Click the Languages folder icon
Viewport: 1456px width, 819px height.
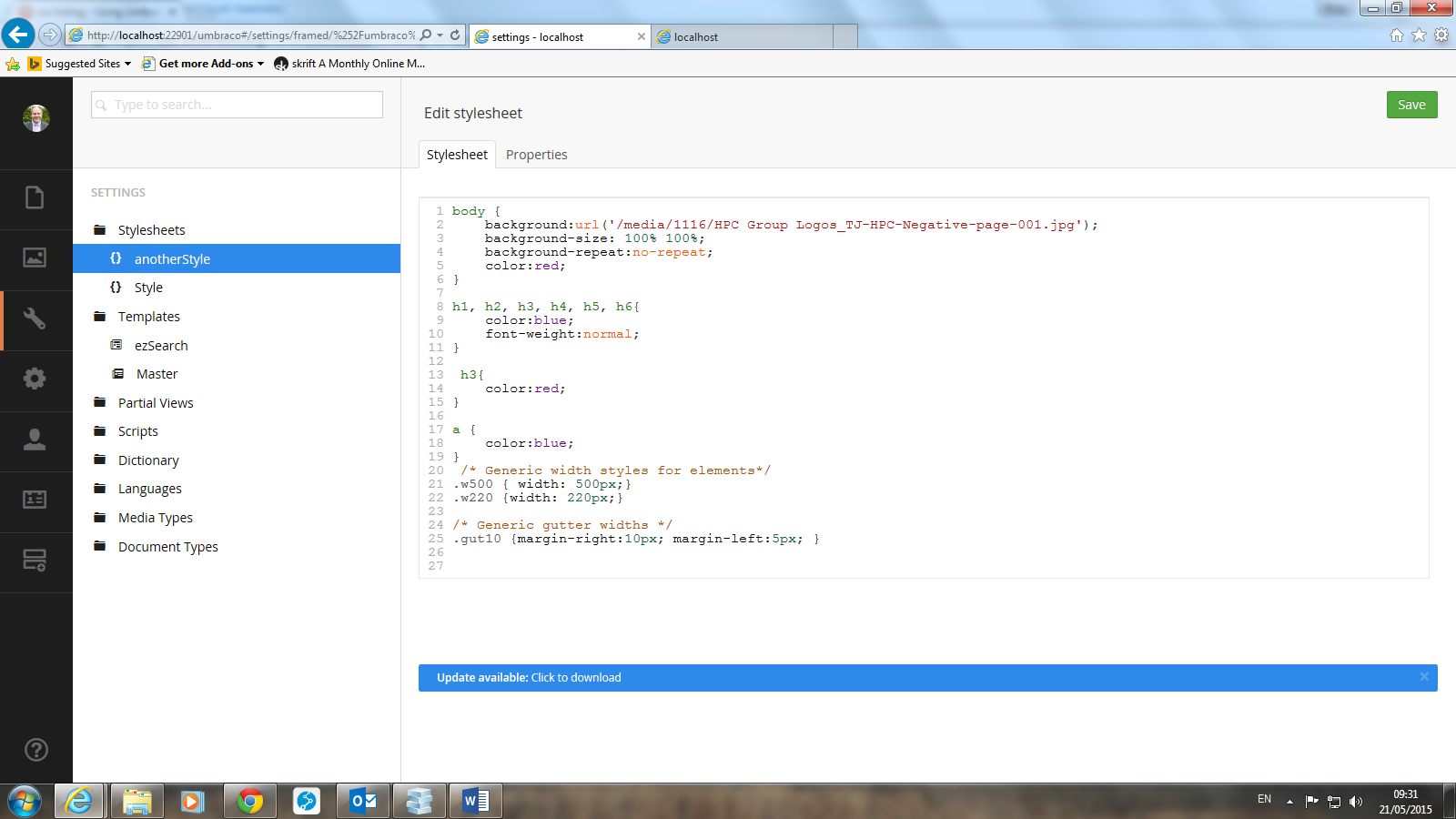tap(100, 489)
